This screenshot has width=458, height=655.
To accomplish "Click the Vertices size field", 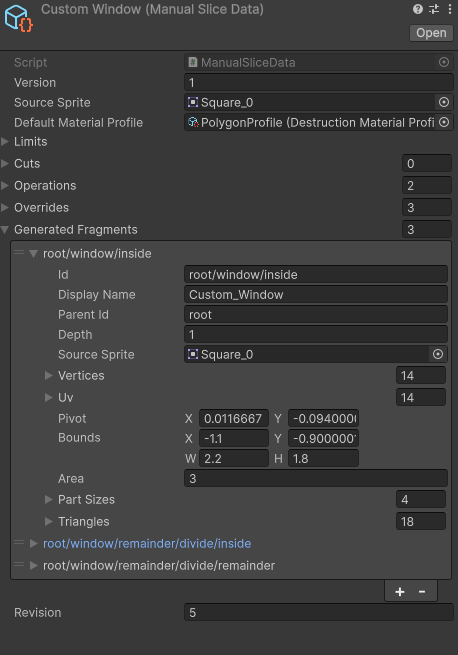I will tap(421, 376).
